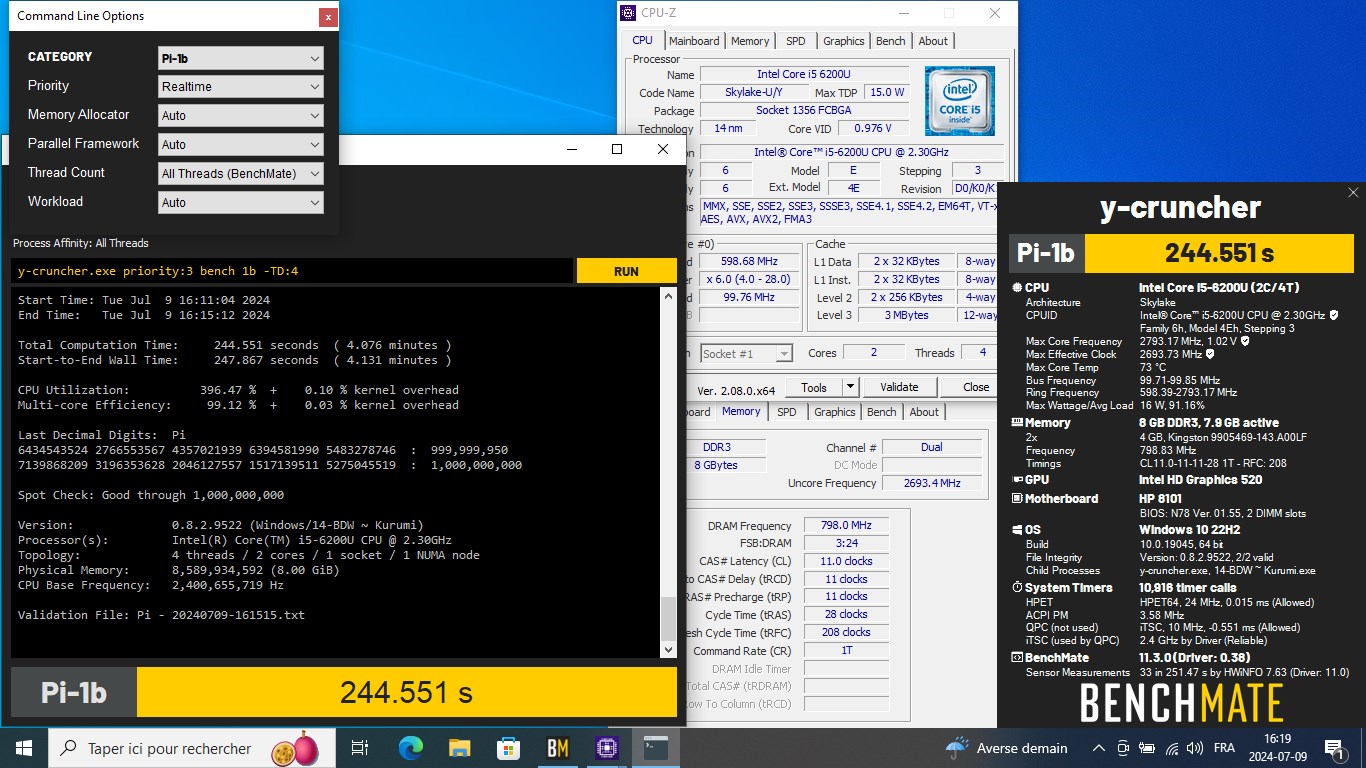Switch to BenchMate via its taskbar icon
Image resolution: width=1366 pixels, height=768 pixels.
pyautogui.click(x=557, y=747)
